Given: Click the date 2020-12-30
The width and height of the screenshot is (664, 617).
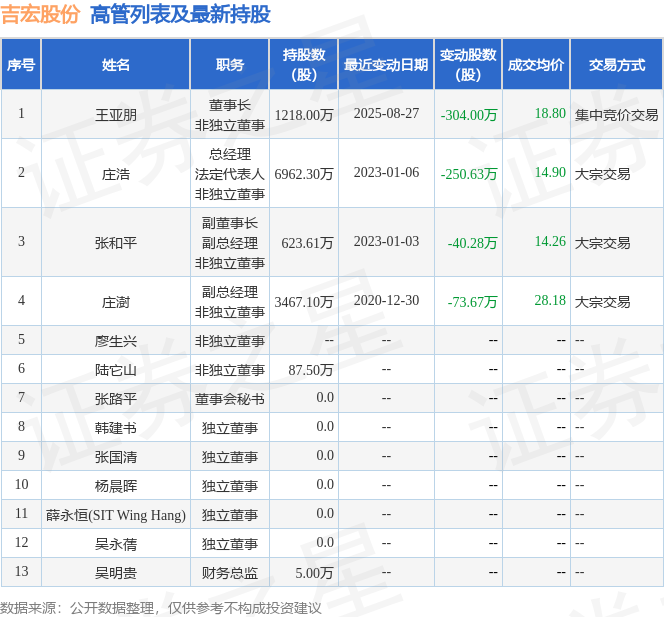Looking at the screenshot, I should click(x=386, y=301).
